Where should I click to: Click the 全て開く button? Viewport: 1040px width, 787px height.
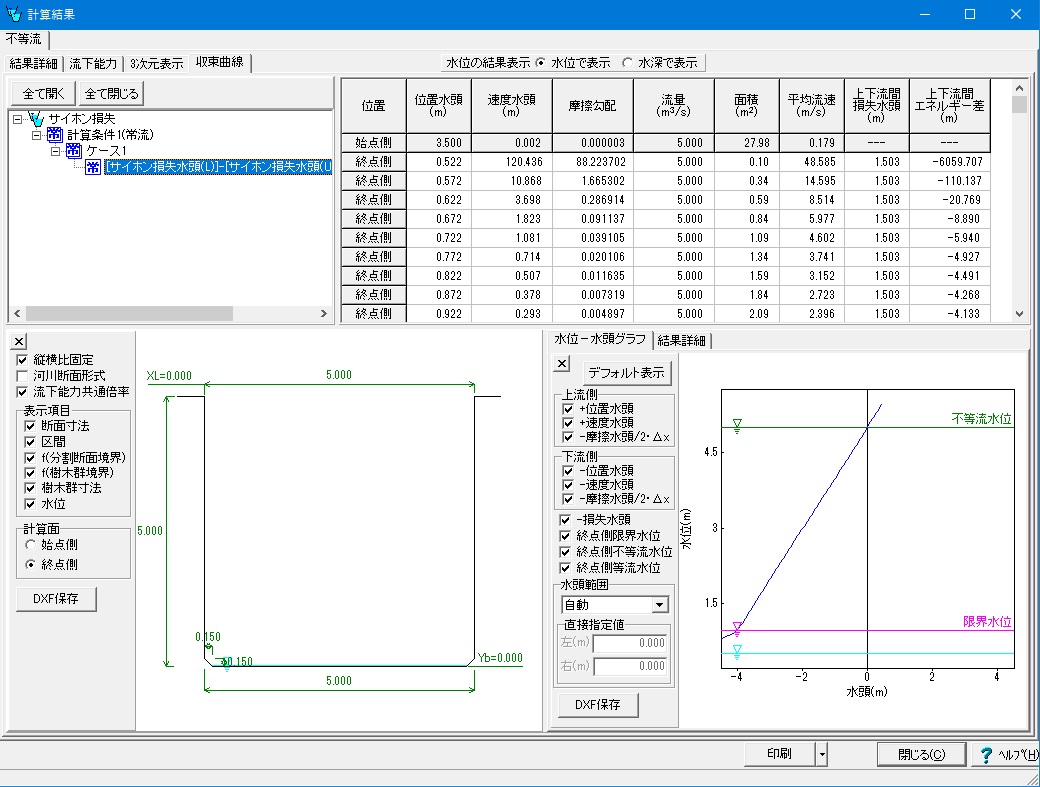tap(42, 94)
